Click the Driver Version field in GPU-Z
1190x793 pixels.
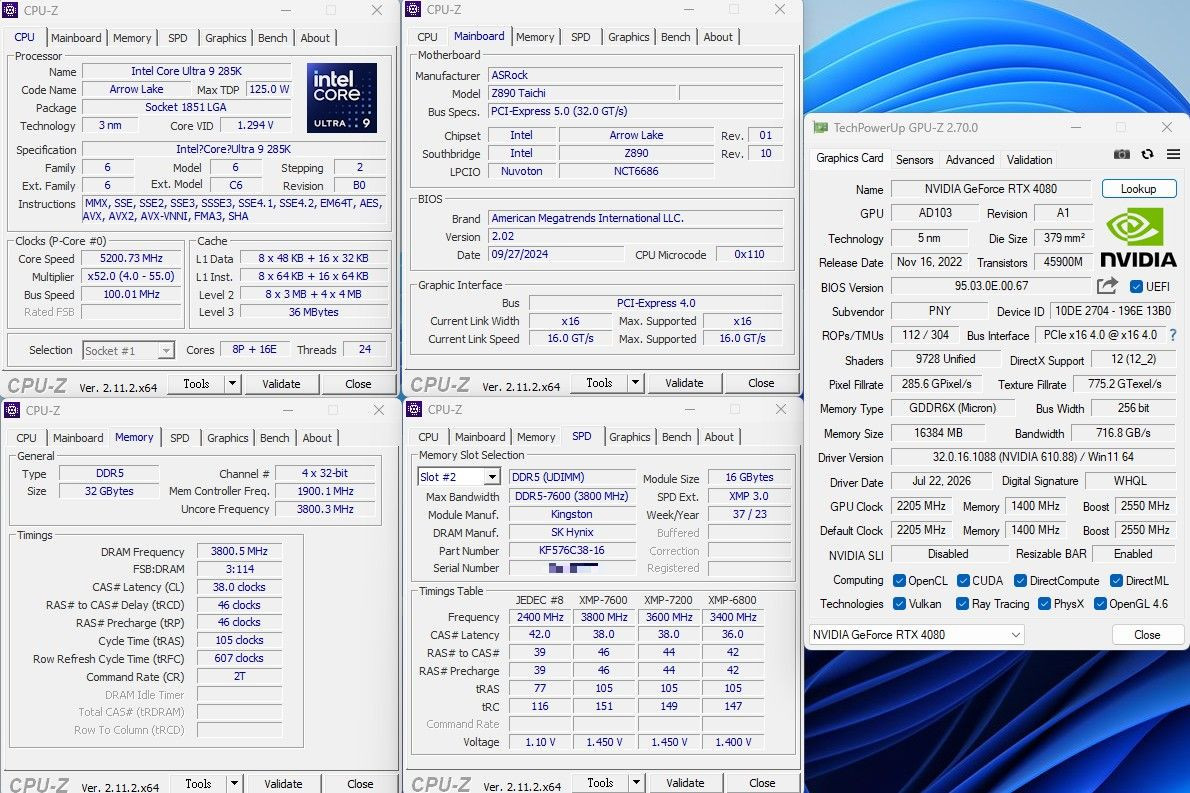point(1033,457)
